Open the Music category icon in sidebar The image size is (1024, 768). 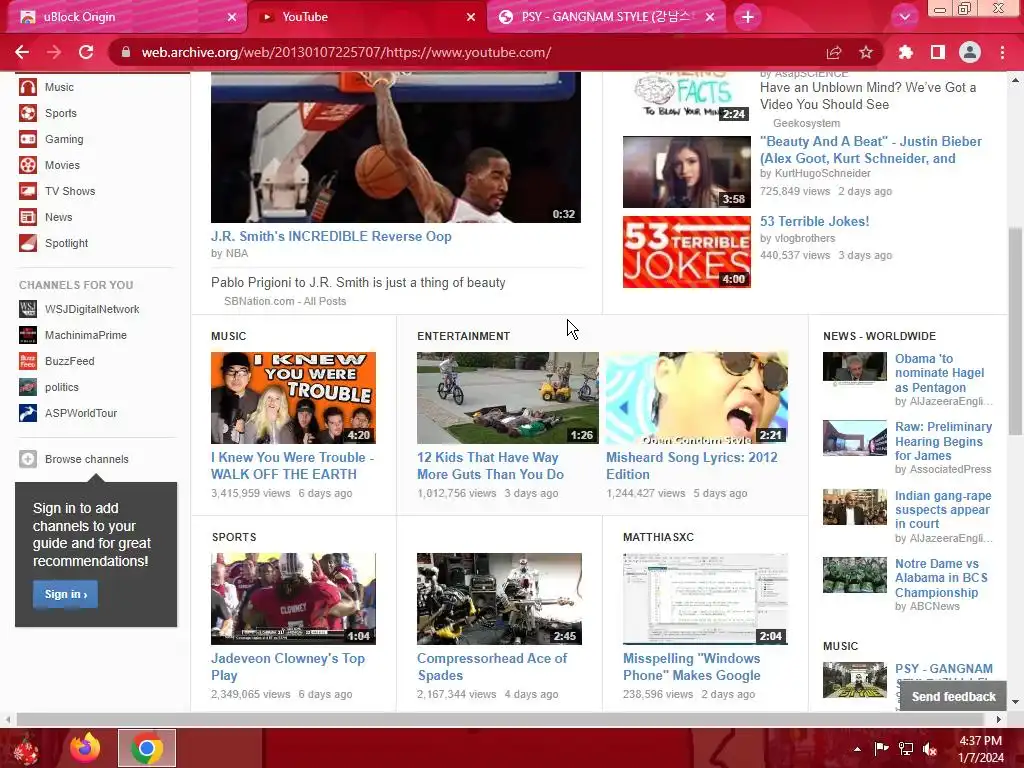(x=27, y=87)
